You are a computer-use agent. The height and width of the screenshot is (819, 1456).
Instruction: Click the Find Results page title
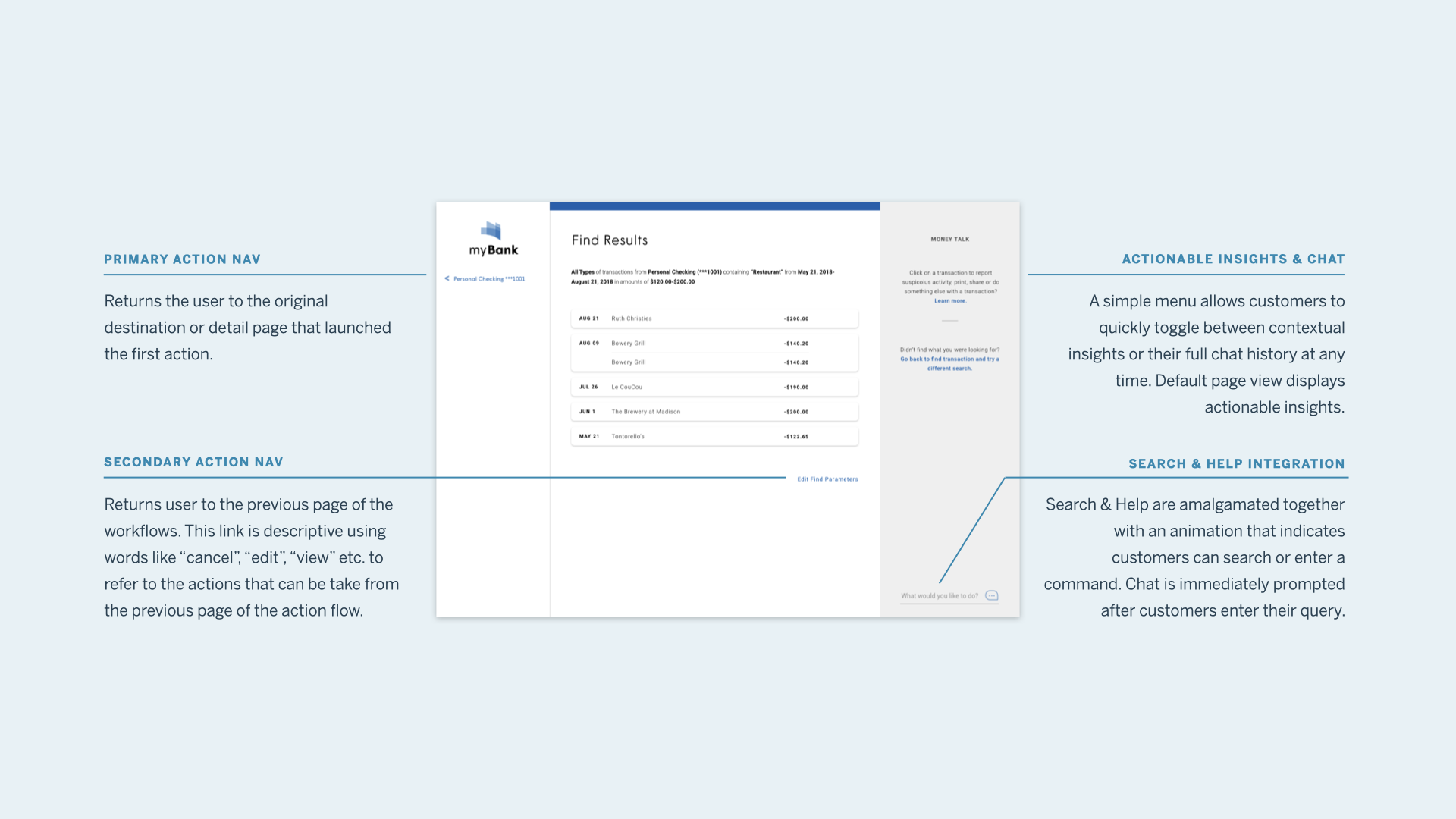610,240
